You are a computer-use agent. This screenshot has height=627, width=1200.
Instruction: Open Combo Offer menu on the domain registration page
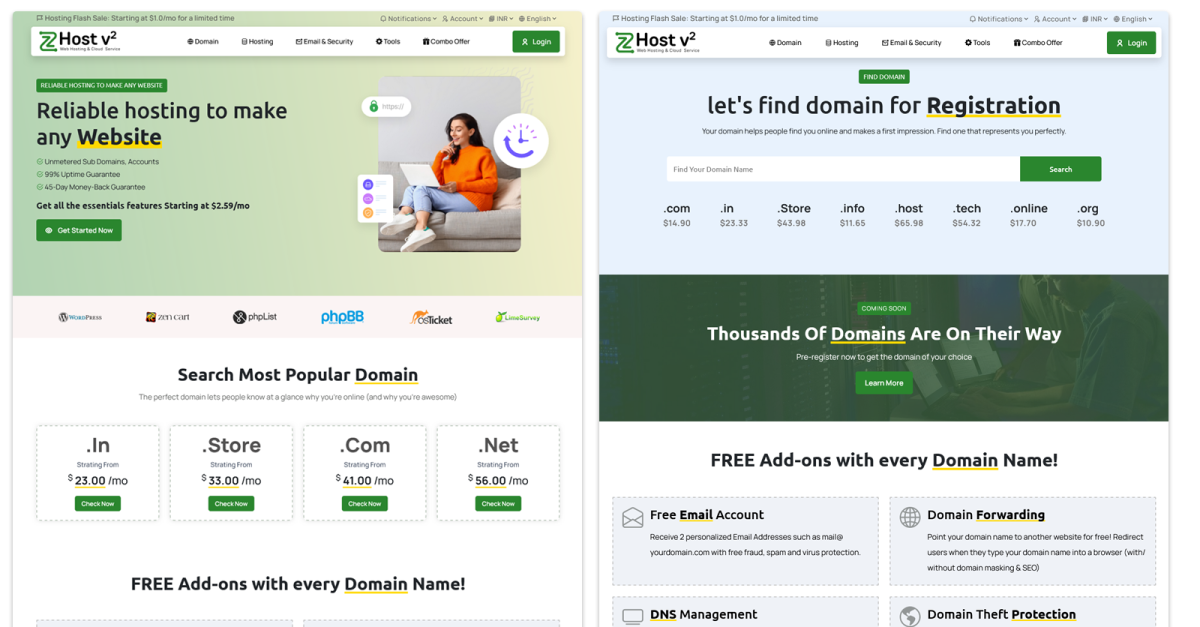(x=1038, y=43)
